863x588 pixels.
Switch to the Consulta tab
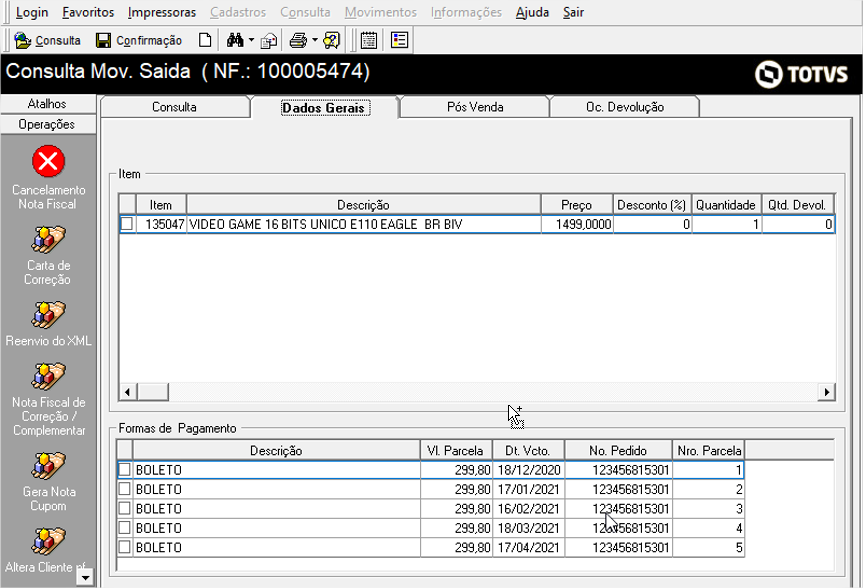(x=174, y=107)
